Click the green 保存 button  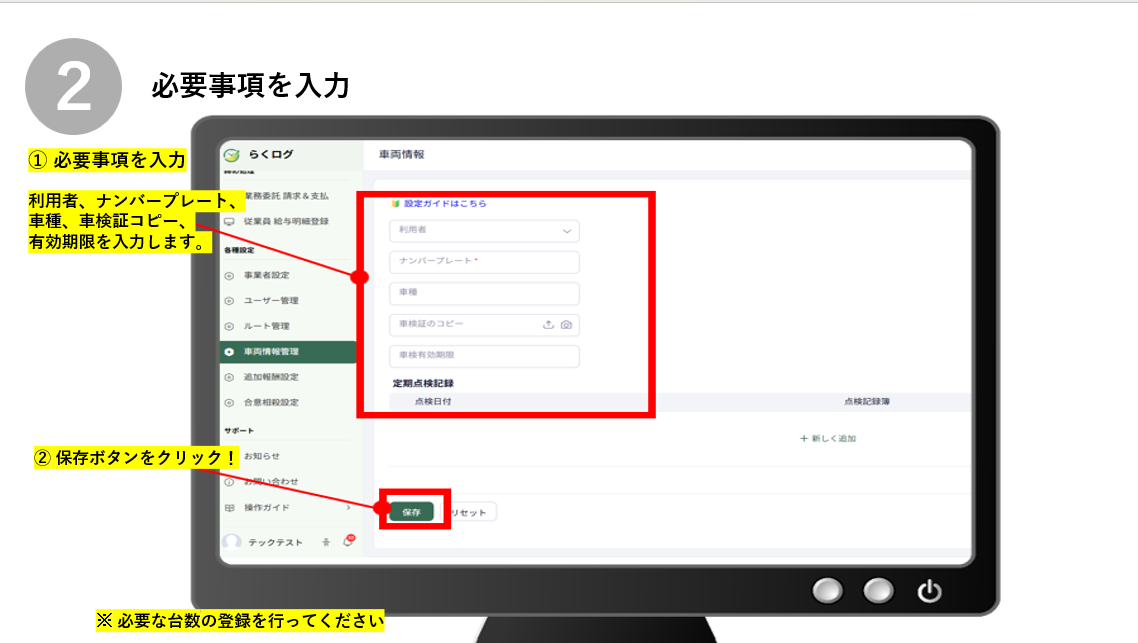411,511
